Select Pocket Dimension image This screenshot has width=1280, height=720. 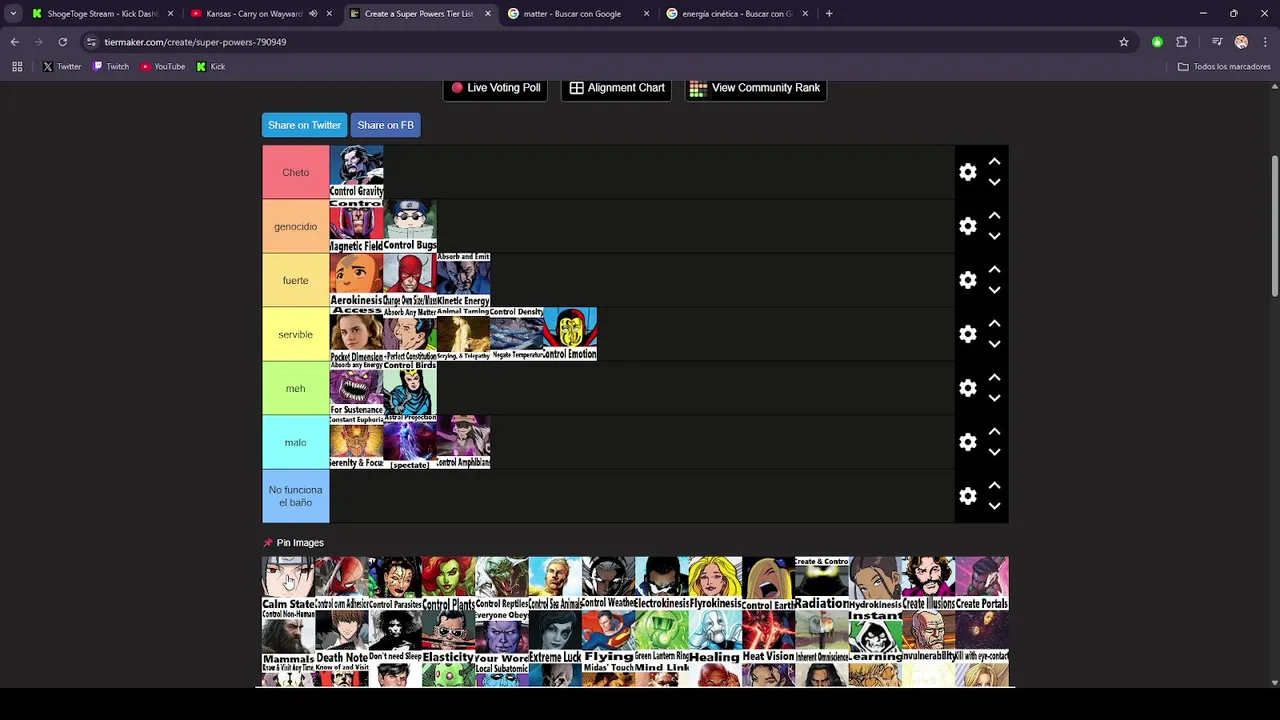tap(356, 334)
